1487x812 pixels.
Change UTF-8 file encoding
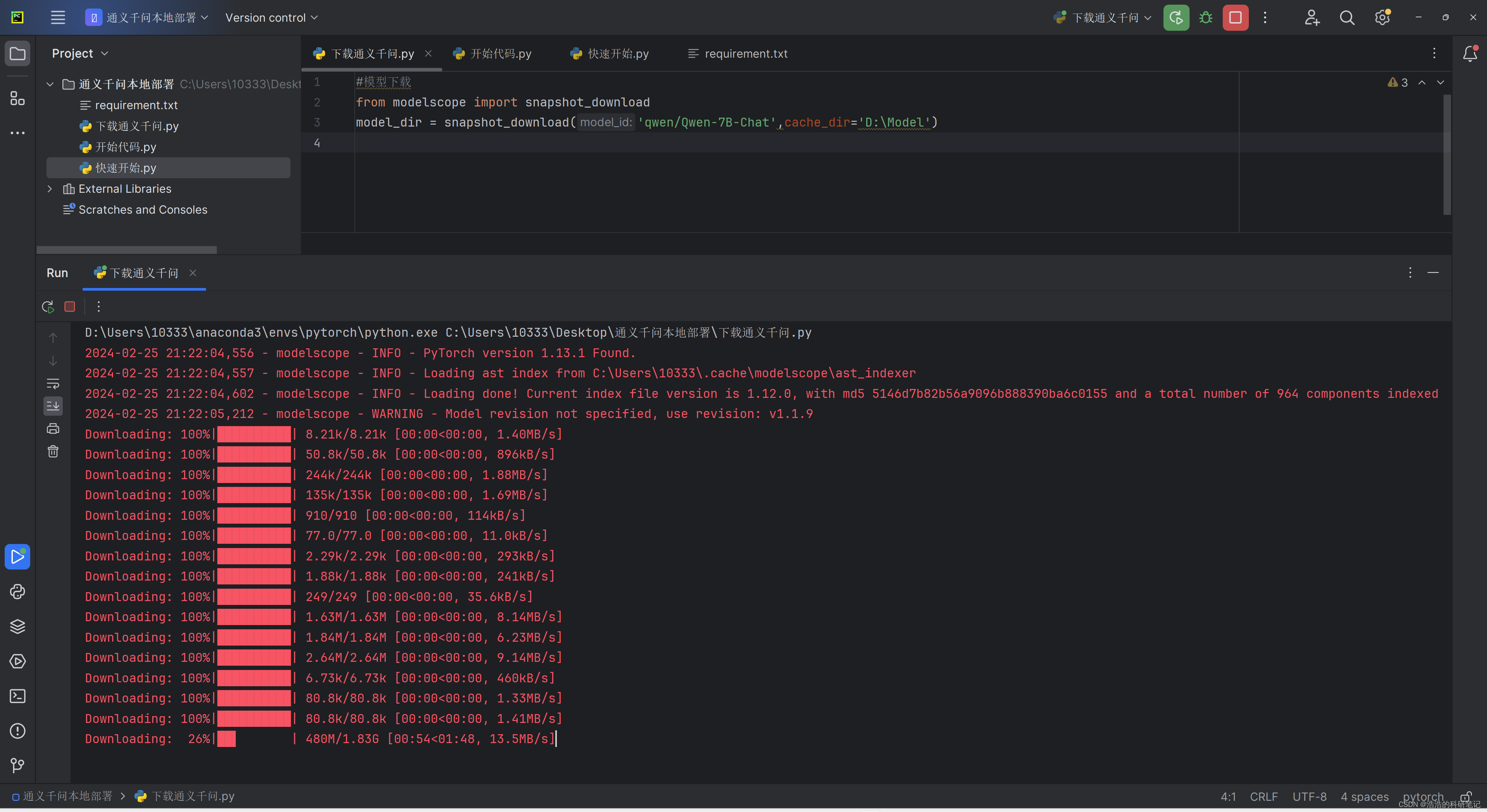1309,797
